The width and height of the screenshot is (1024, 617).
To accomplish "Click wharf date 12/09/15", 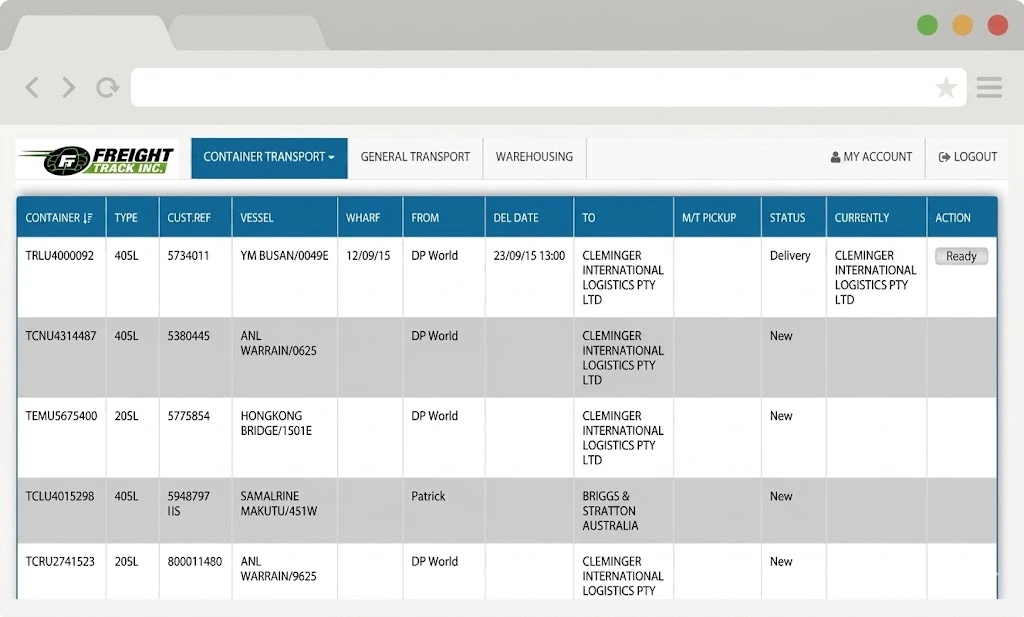I will coord(368,256).
